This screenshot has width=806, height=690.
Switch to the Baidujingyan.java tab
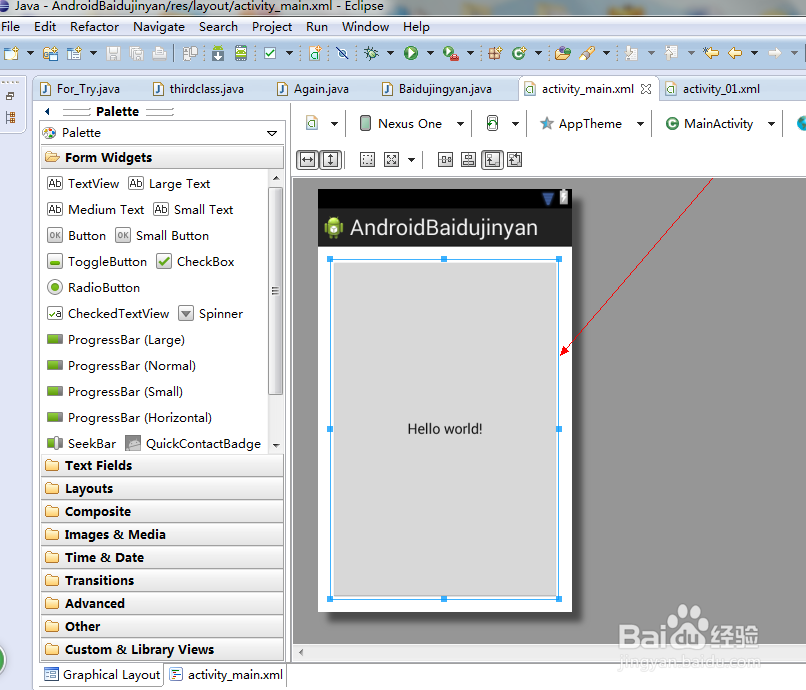[438, 89]
